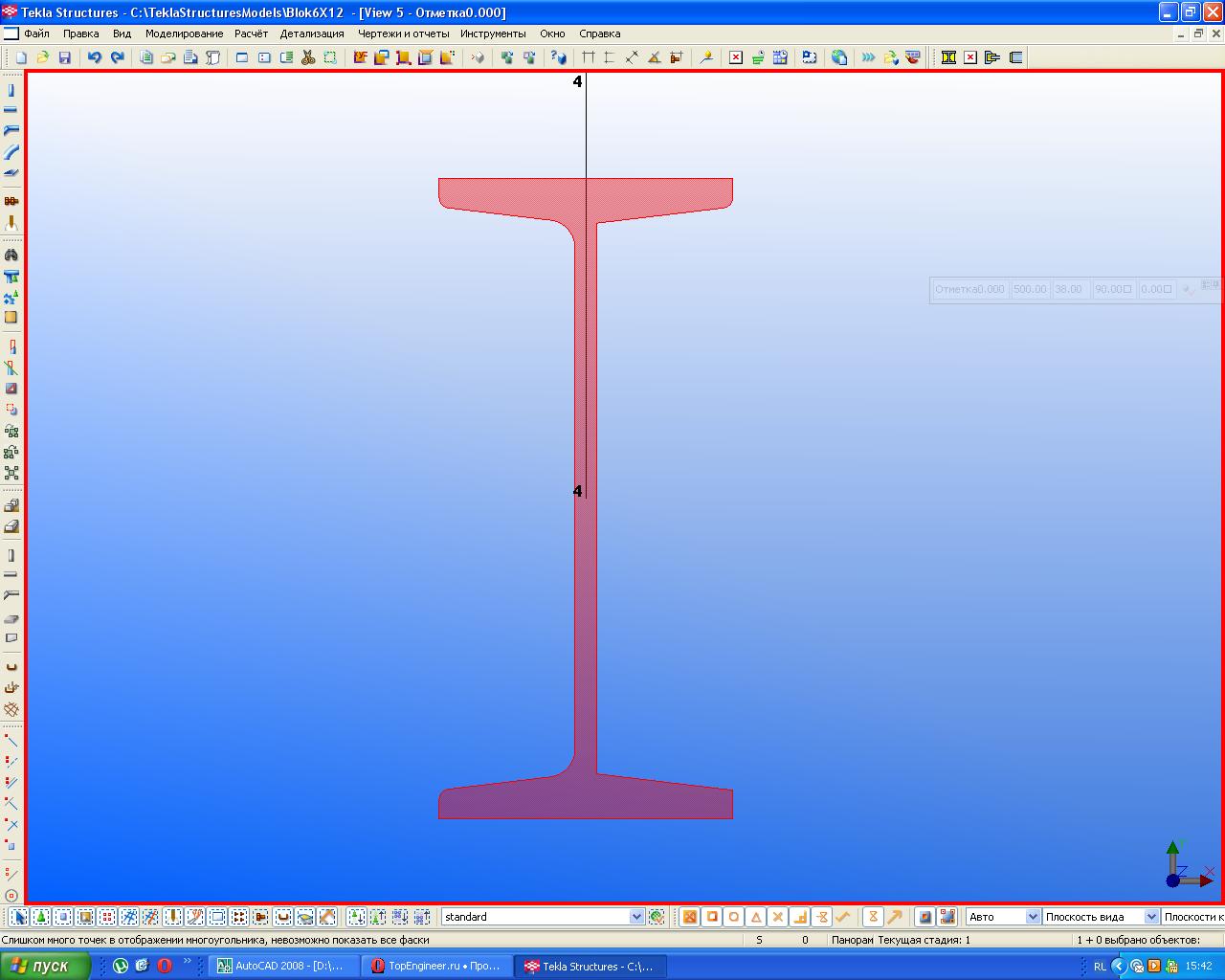Toggle the circle center snap switch
Viewport: 1225px width, 980px height.
[733, 917]
